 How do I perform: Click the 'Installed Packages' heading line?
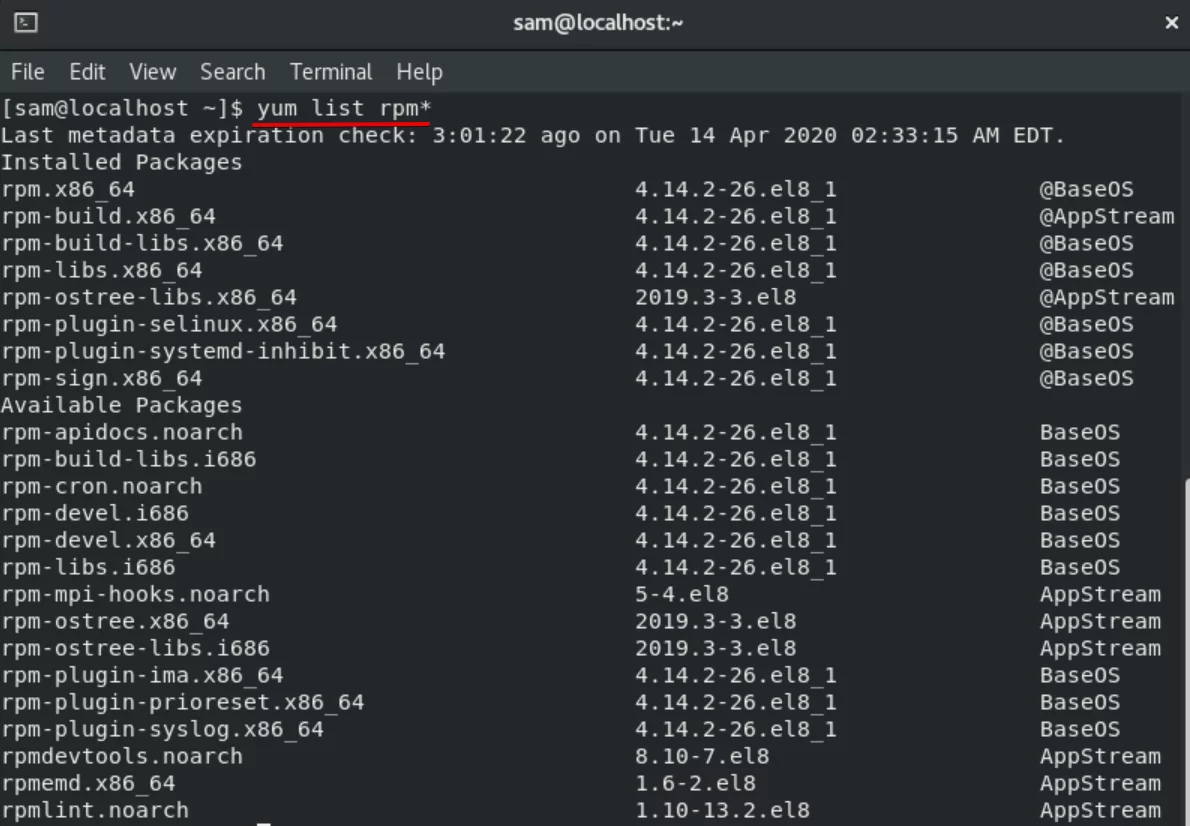tap(121, 162)
